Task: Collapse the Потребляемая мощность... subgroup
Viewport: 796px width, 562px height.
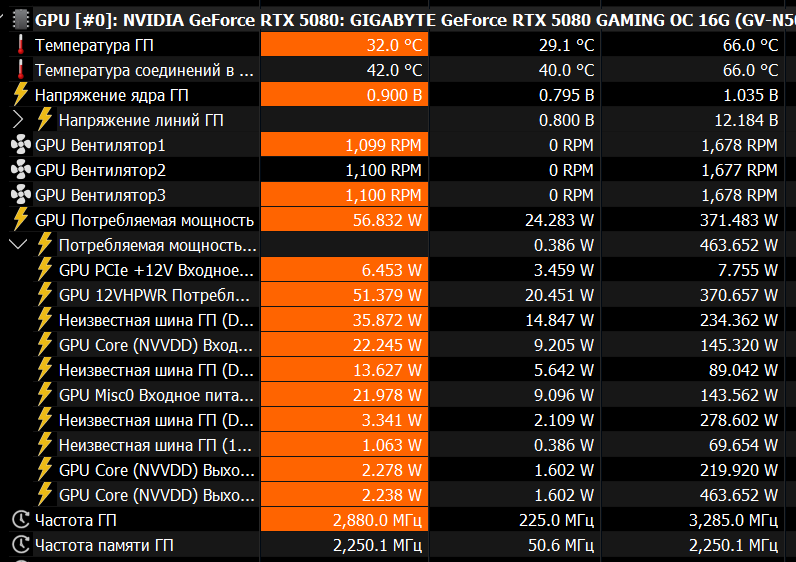Action: coord(18,245)
